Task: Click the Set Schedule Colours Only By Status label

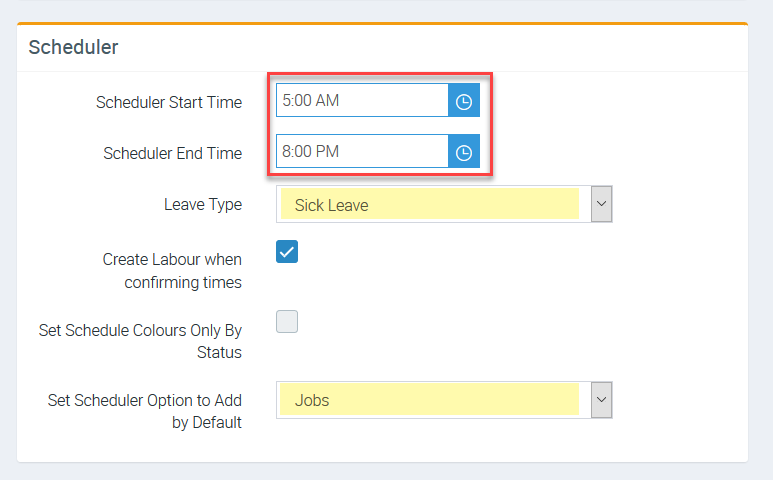Action: (140, 341)
